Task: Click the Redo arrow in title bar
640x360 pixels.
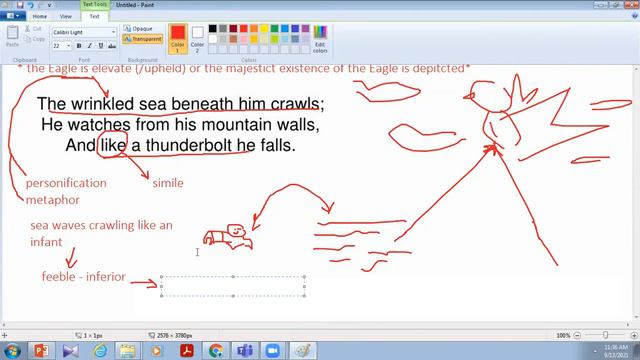Action: pyautogui.click(x=40, y=5)
